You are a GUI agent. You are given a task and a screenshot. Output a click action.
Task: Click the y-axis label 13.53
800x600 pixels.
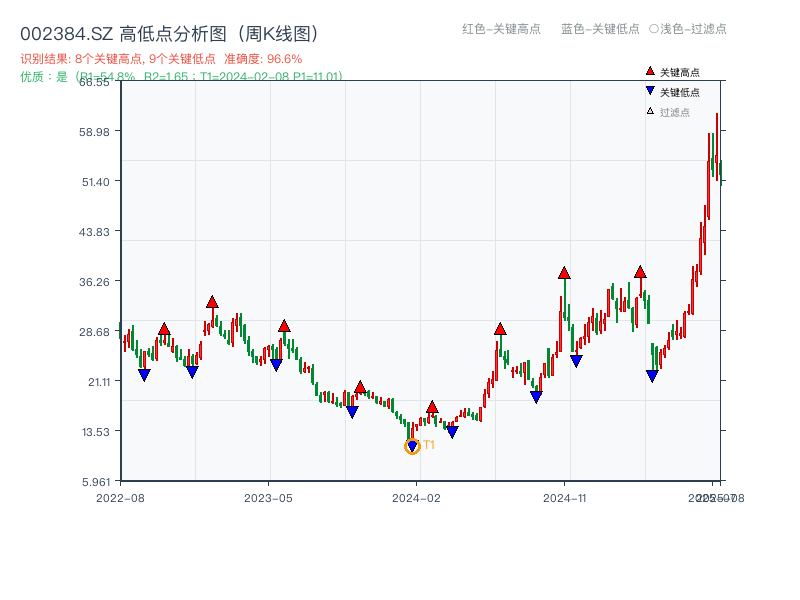[96, 432]
